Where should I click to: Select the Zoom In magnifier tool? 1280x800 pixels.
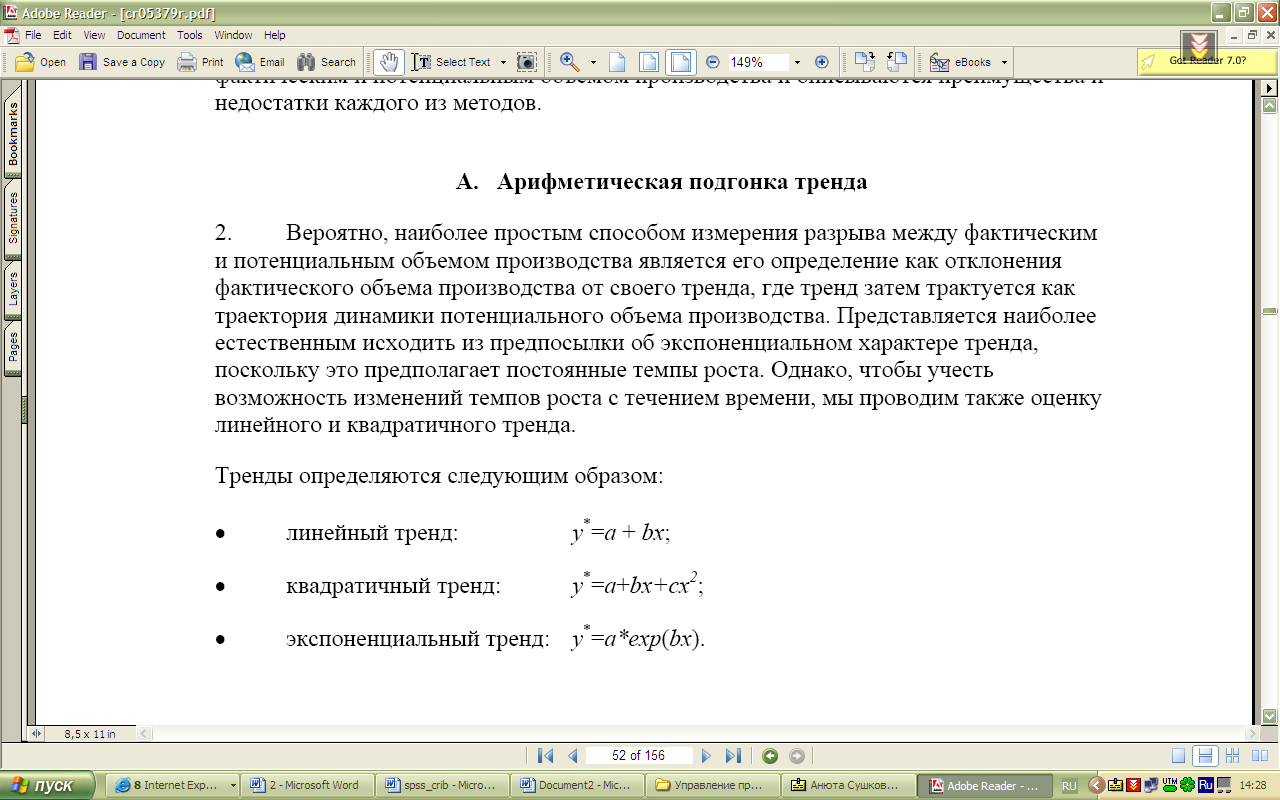pyautogui.click(x=570, y=62)
